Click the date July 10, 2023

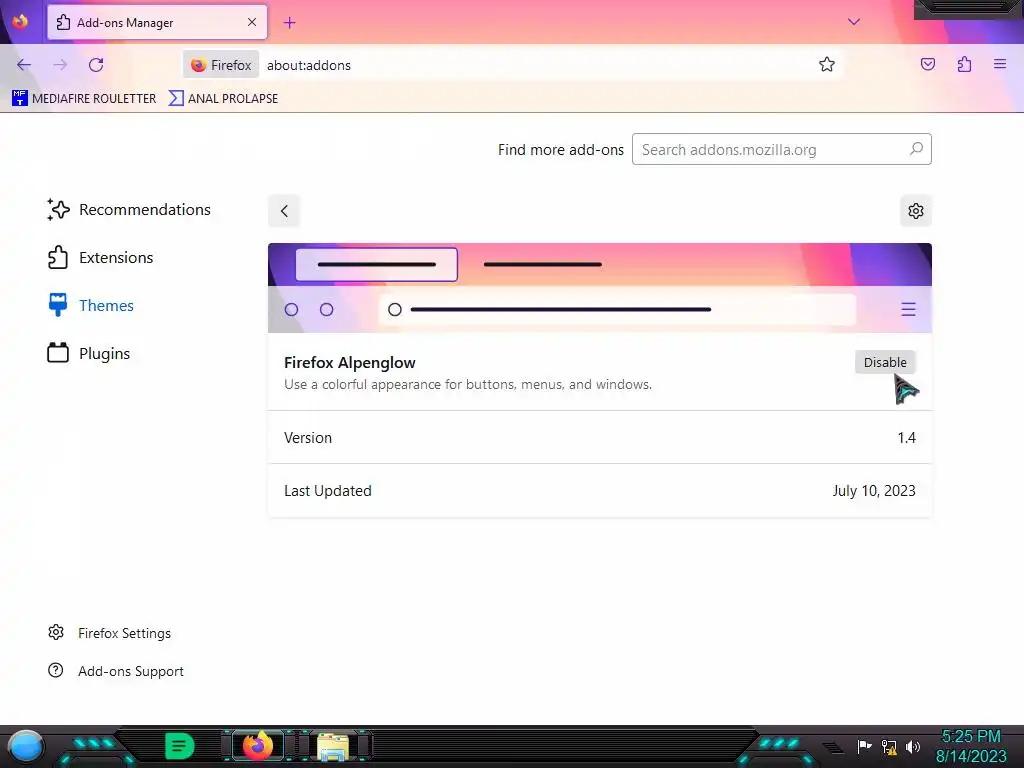pos(874,490)
